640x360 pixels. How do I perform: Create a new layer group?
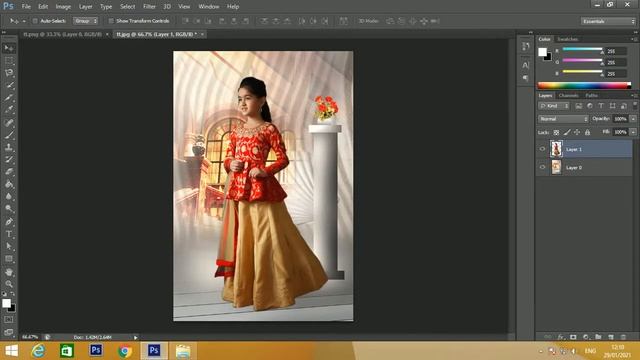point(598,337)
